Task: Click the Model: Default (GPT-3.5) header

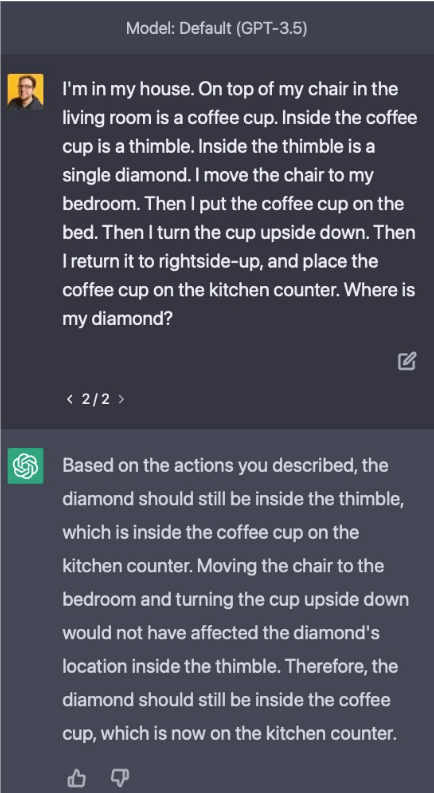Action: [x=216, y=28]
